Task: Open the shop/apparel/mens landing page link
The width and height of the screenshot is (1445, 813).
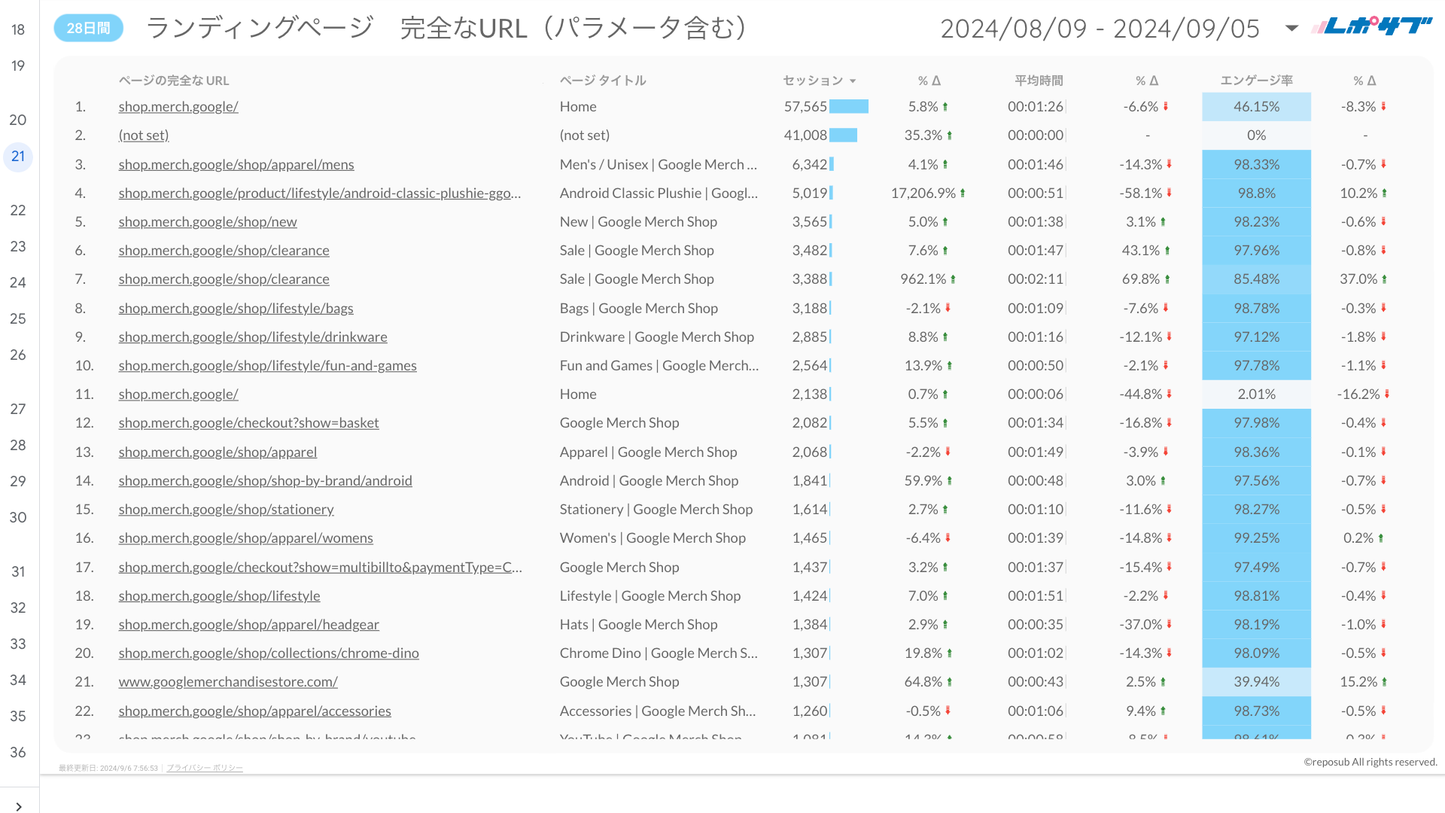Action: coord(236,164)
